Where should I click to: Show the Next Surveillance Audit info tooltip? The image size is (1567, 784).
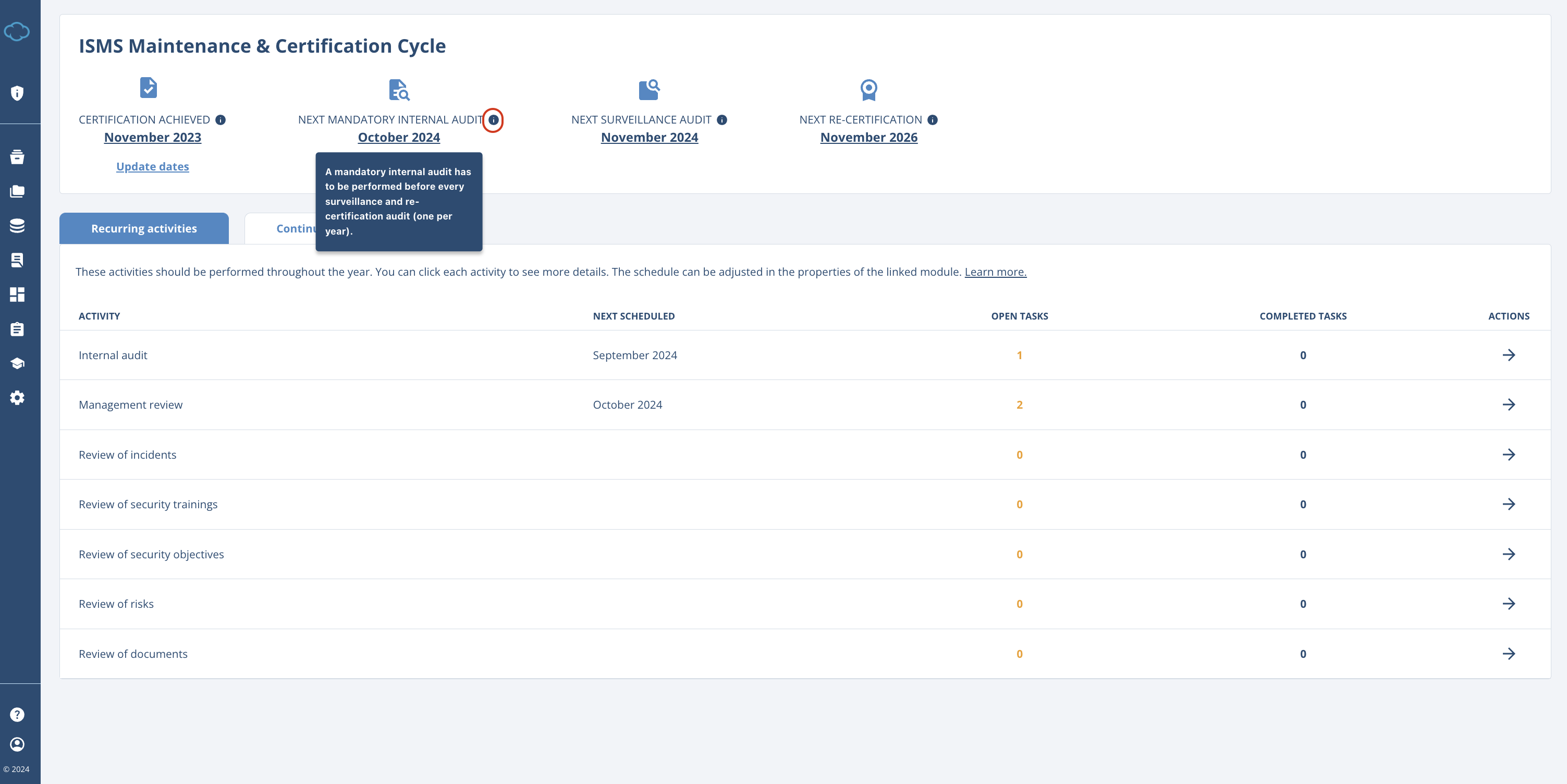pos(723,120)
